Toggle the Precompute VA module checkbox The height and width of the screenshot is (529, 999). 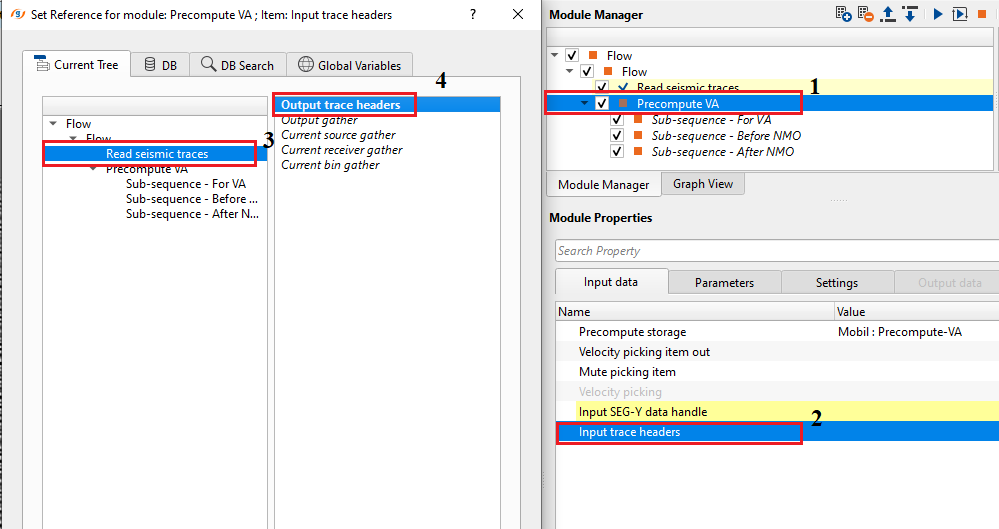pos(602,103)
